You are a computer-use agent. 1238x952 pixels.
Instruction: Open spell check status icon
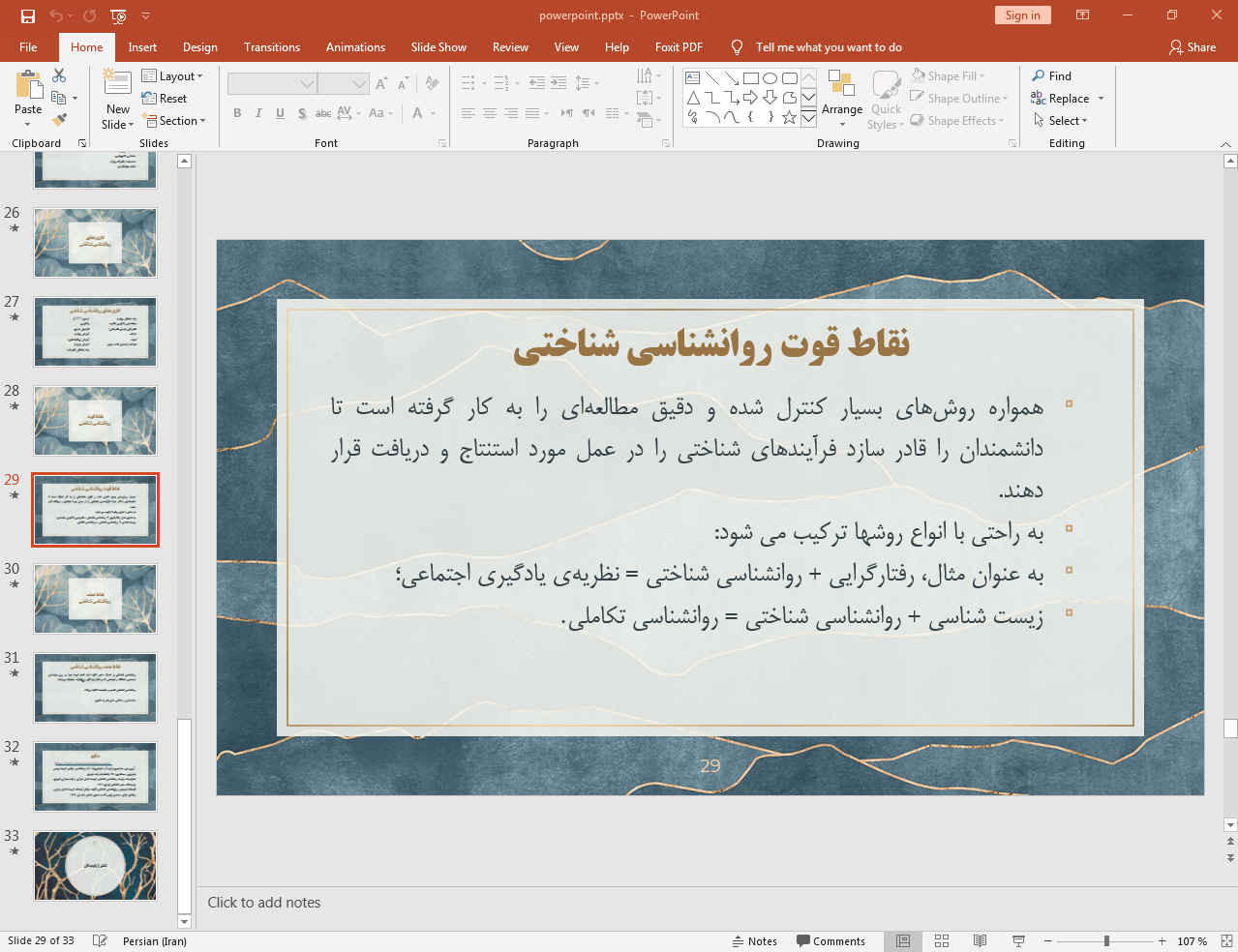tap(100, 941)
